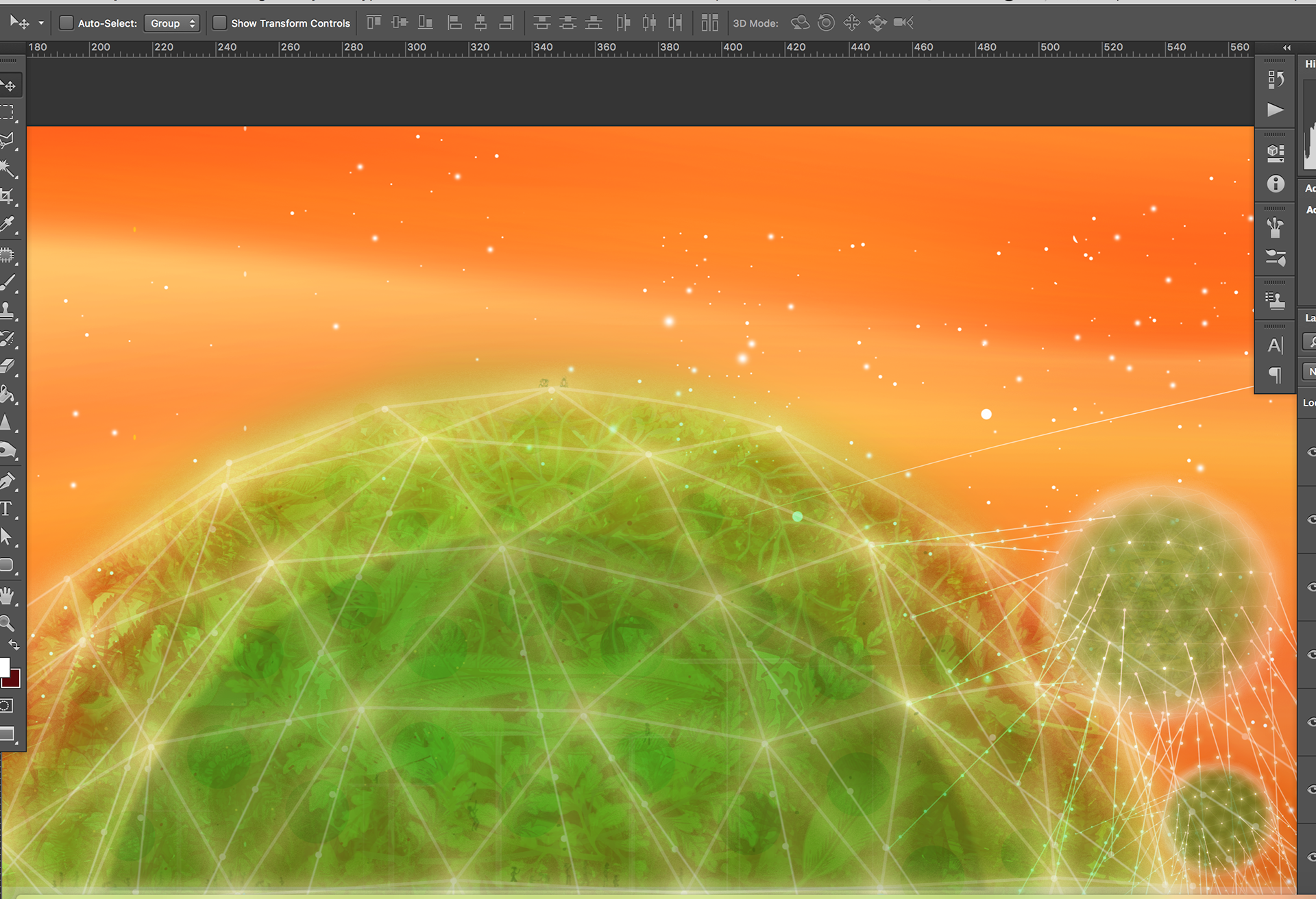The height and width of the screenshot is (899, 1316).
Task: Toggle Quick Mask mode
Action: [x=6, y=706]
